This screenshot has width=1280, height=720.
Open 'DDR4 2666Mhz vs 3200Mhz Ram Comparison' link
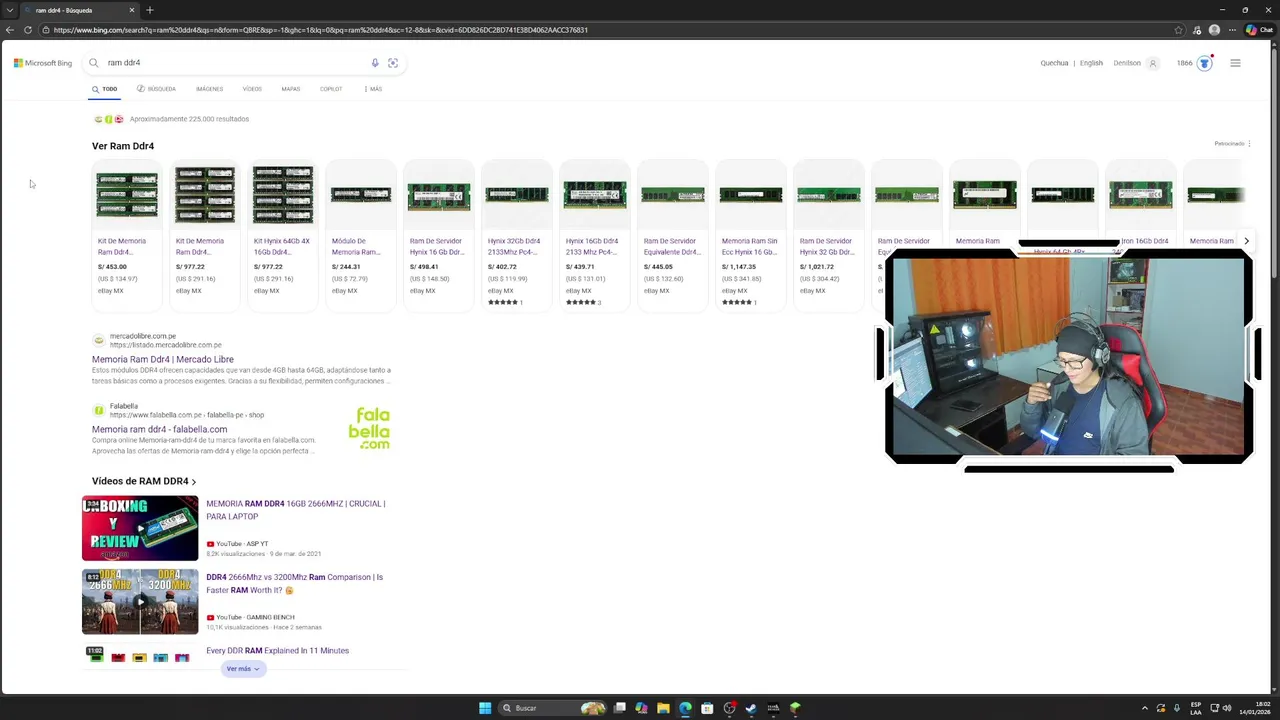click(295, 583)
